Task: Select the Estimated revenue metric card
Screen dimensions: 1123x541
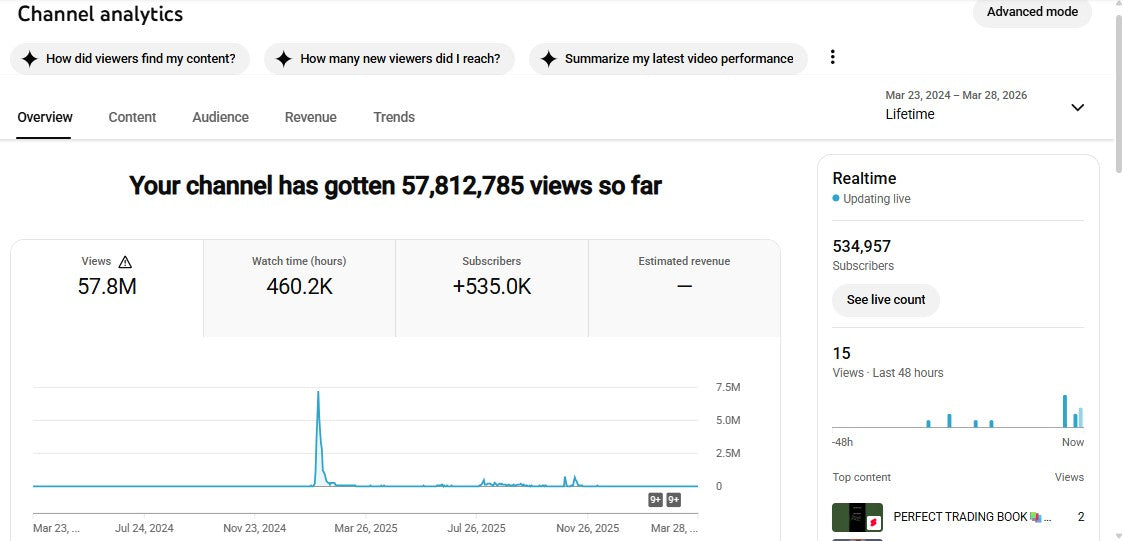Action: 684,287
